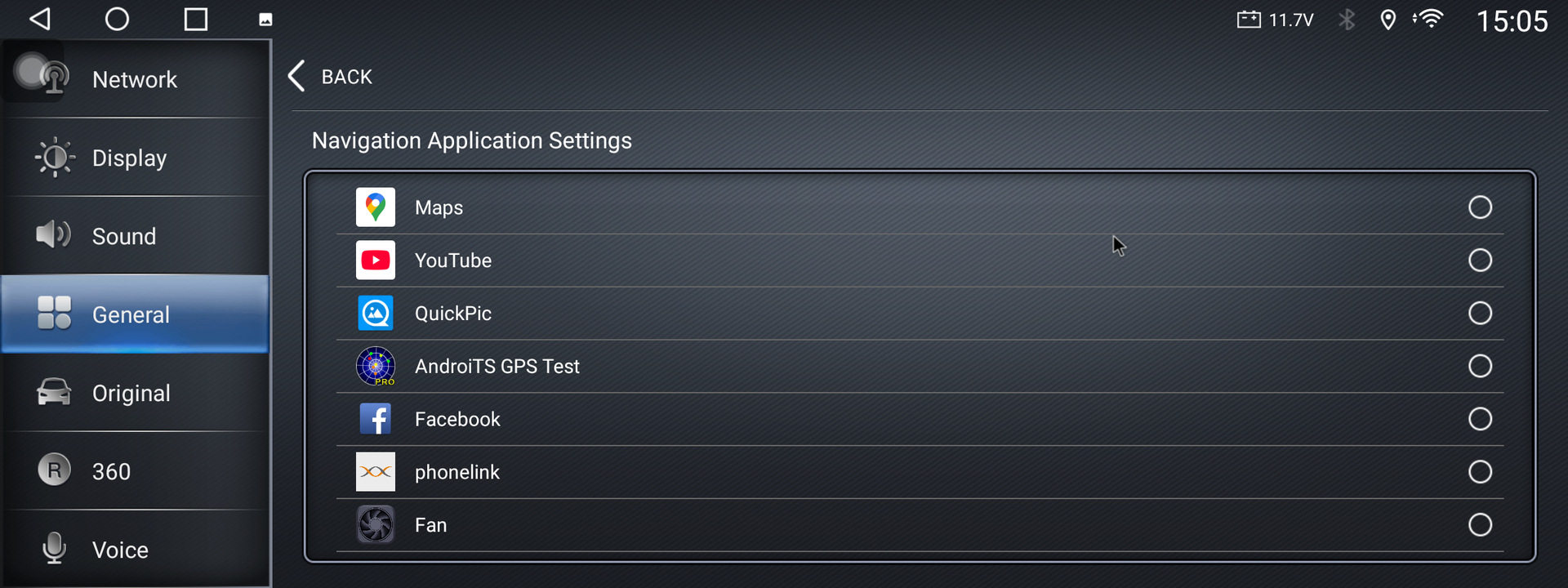Select Maps radio button as navigation app
The height and width of the screenshot is (588, 1568).
click(x=1480, y=207)
